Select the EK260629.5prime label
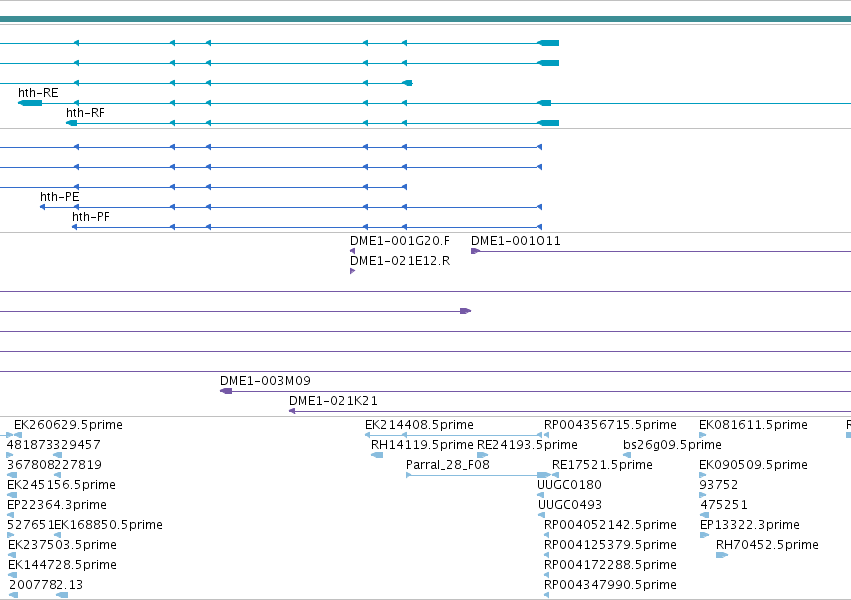The image size is (851, 600). (x=68, y=425)
